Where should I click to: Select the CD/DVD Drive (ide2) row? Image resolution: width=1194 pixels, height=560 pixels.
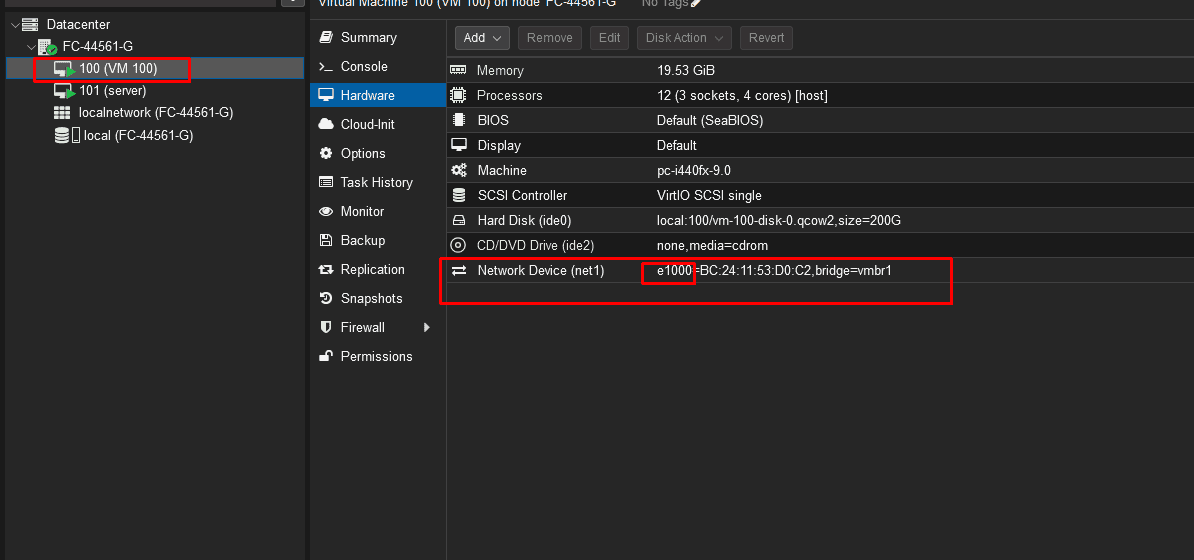(x=820, y=245)
